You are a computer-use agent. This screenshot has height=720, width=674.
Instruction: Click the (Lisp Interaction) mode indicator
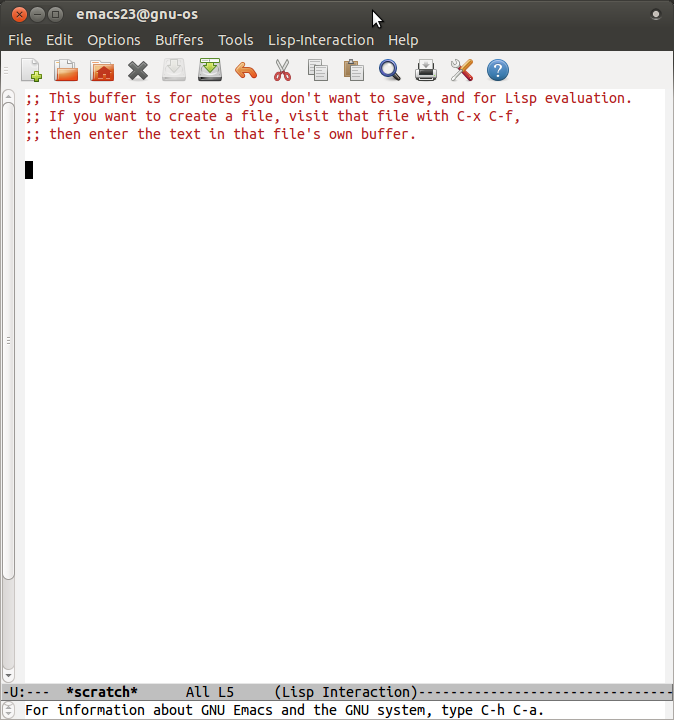(x=346, y=692)
